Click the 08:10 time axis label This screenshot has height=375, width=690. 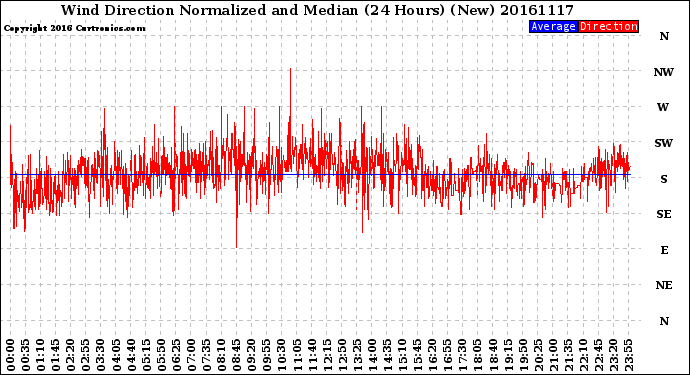point(221,355)
